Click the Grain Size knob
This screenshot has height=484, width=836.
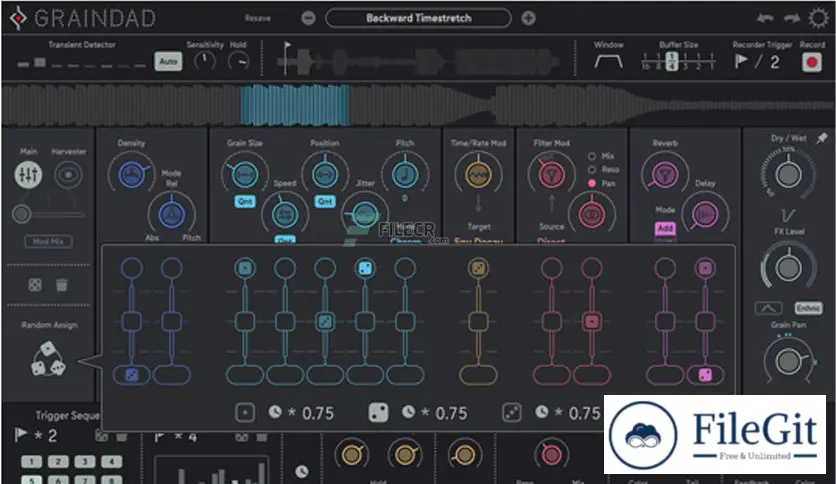[x=245, y=174]
